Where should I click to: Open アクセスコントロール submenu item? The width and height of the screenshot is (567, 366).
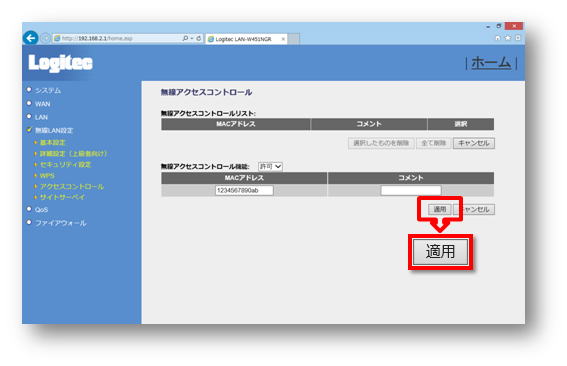point(72,187)
